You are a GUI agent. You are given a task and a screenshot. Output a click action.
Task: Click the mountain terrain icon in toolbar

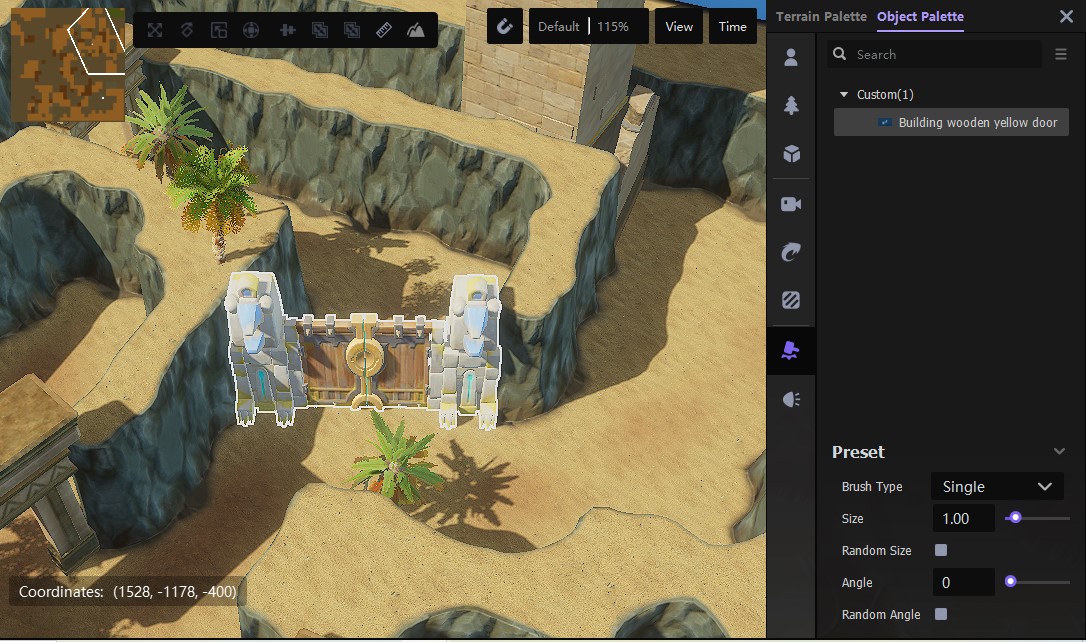[416, 30]
